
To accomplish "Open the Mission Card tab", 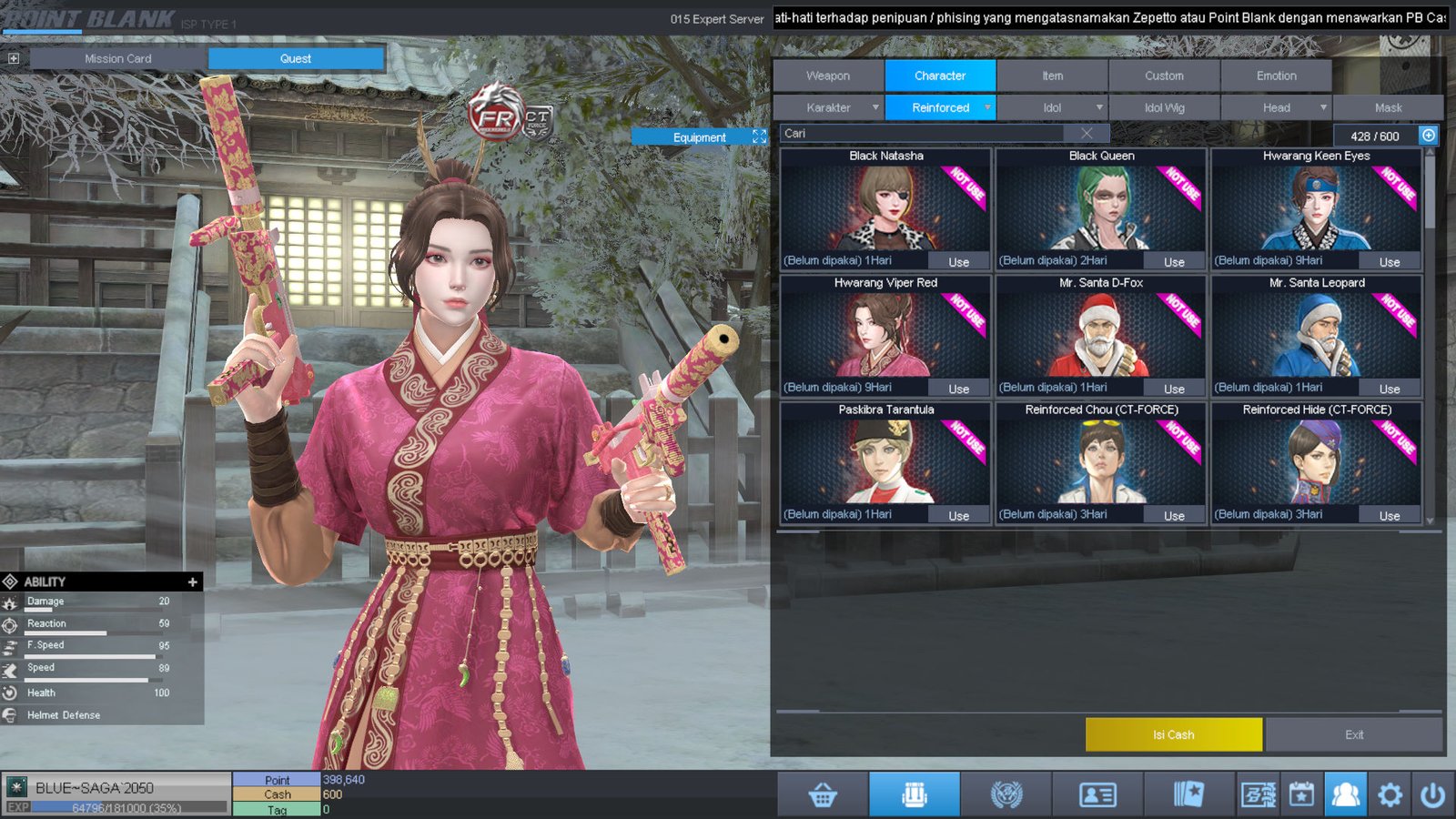I will pos(118,58).
